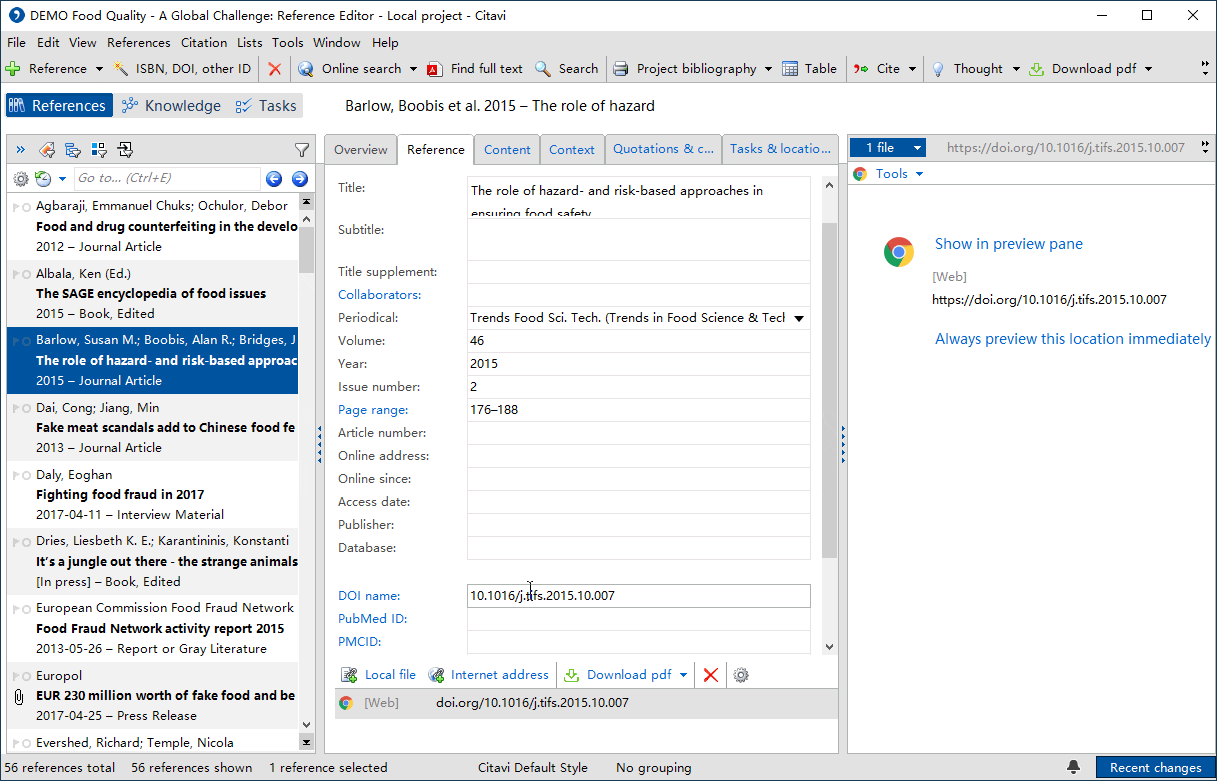Jump to bottom of reference list
Screen dimensions: 1217x781
coord(306,743)
